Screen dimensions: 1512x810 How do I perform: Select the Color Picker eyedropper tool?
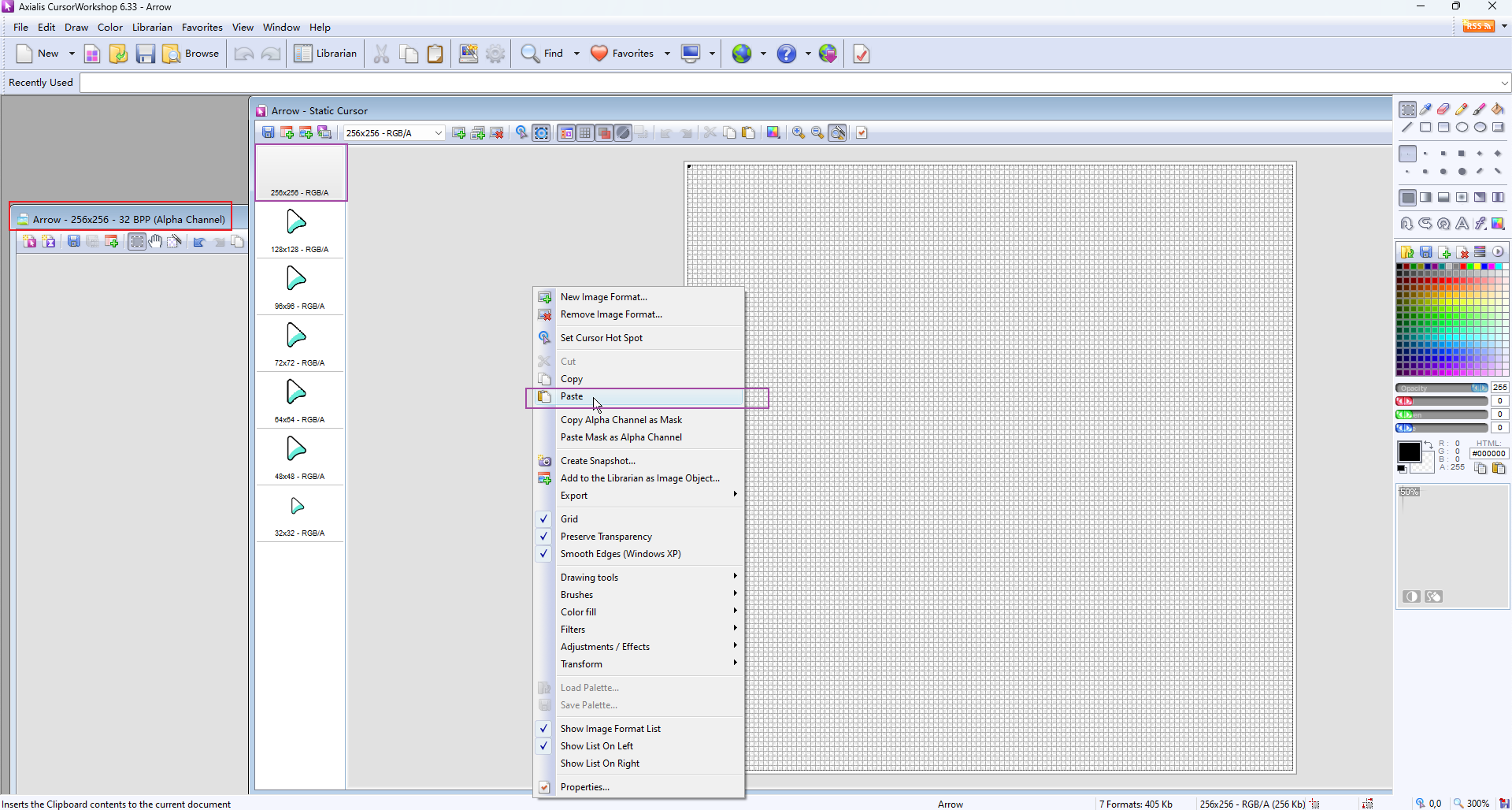tap(1425, 110)
